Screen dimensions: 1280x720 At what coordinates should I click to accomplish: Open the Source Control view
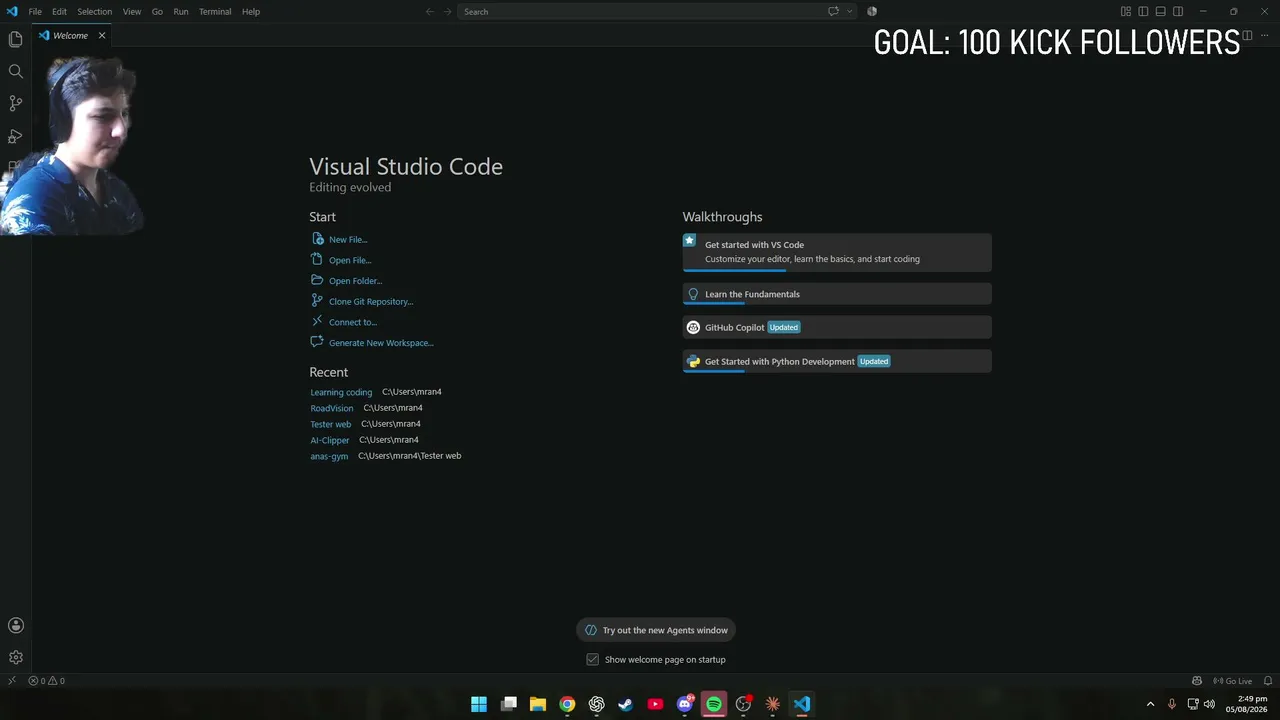click(x=15, y=103)
